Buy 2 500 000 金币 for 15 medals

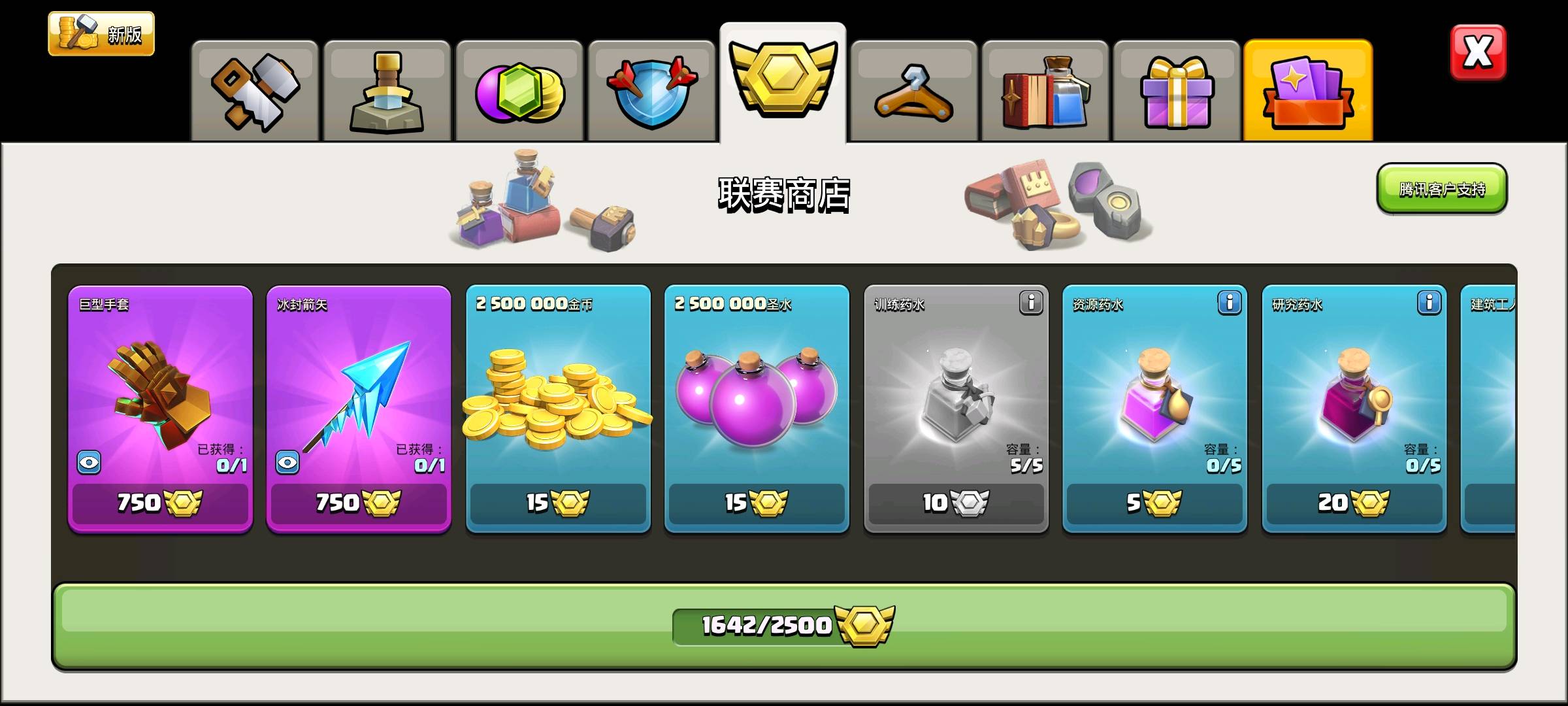pos(559,503)
